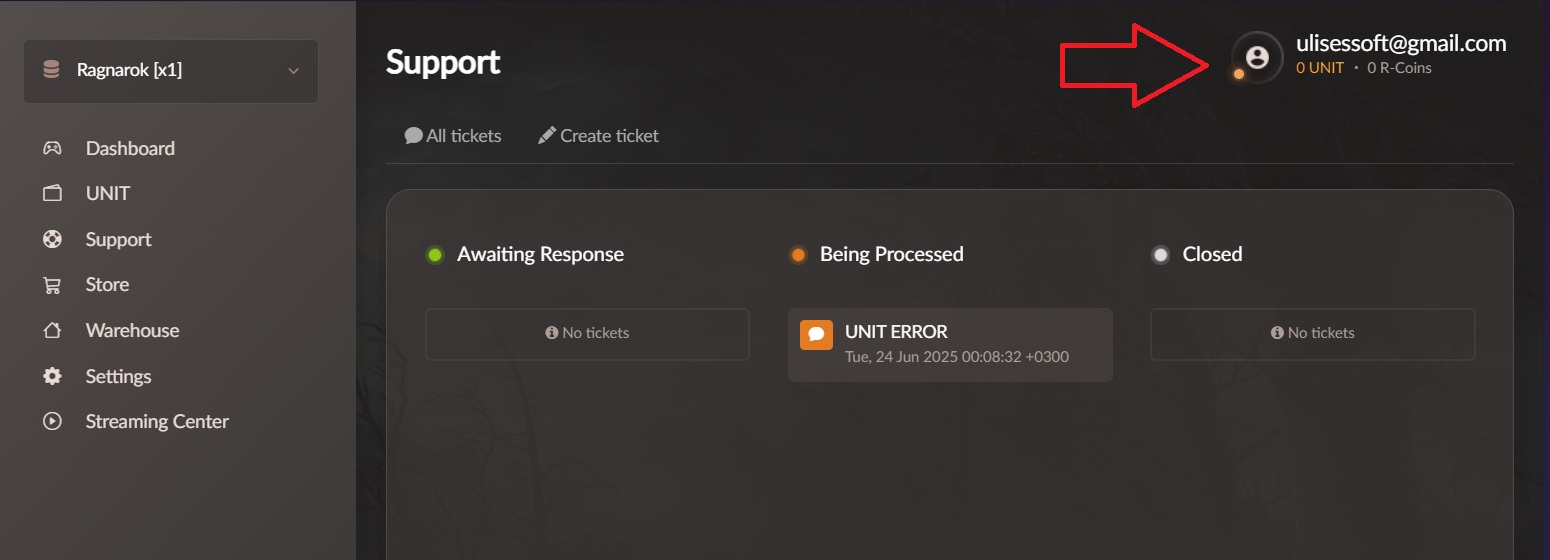Click the Settings gear icon
The height and width of the screenshot is (560, 1550).
point(52,377)
